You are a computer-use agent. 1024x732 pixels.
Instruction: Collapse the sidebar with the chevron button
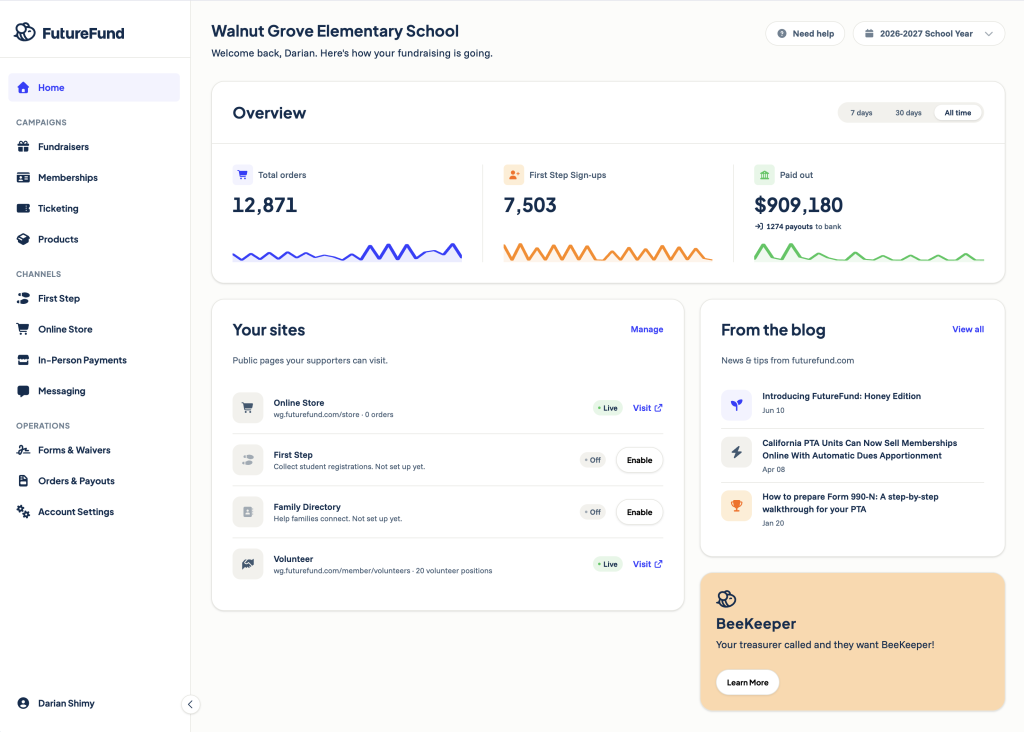pos(190,704)
